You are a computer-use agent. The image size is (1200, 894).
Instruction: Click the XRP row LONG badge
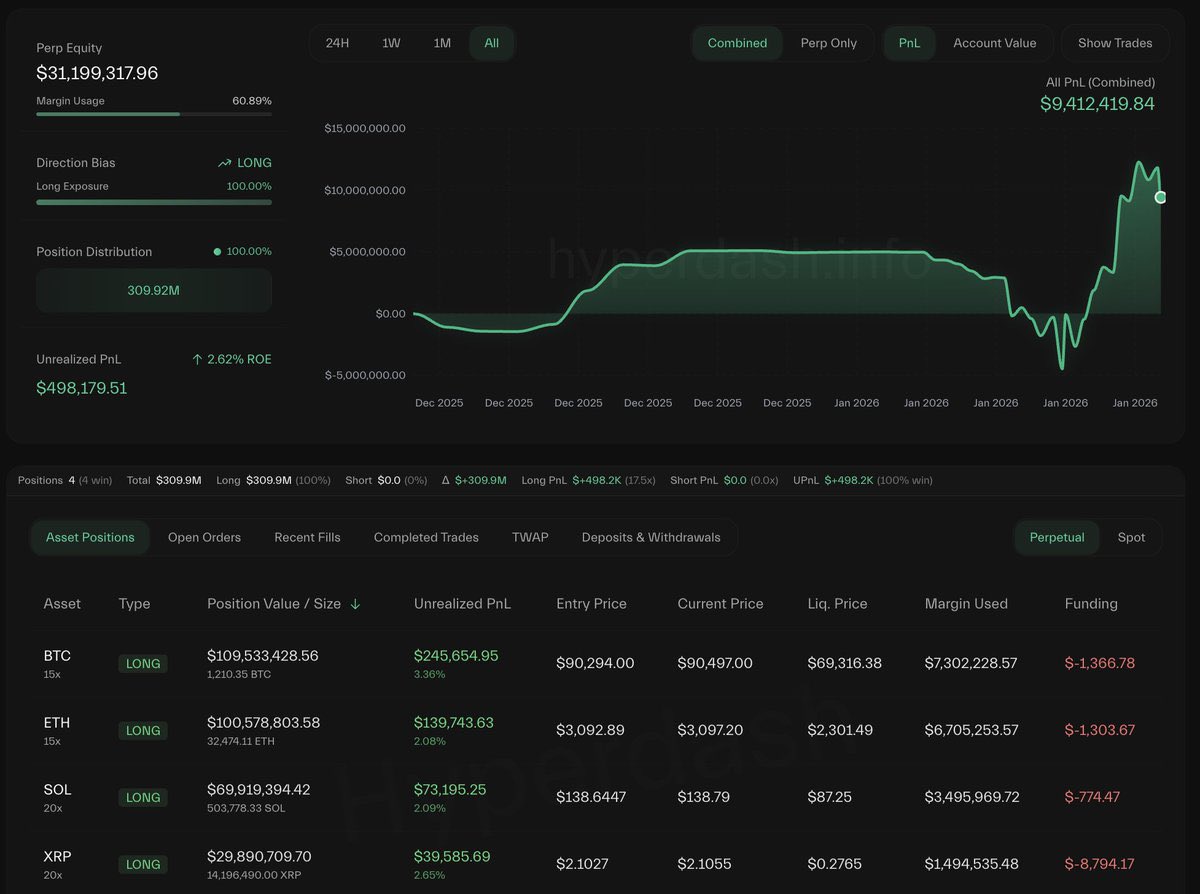(143, 864)
